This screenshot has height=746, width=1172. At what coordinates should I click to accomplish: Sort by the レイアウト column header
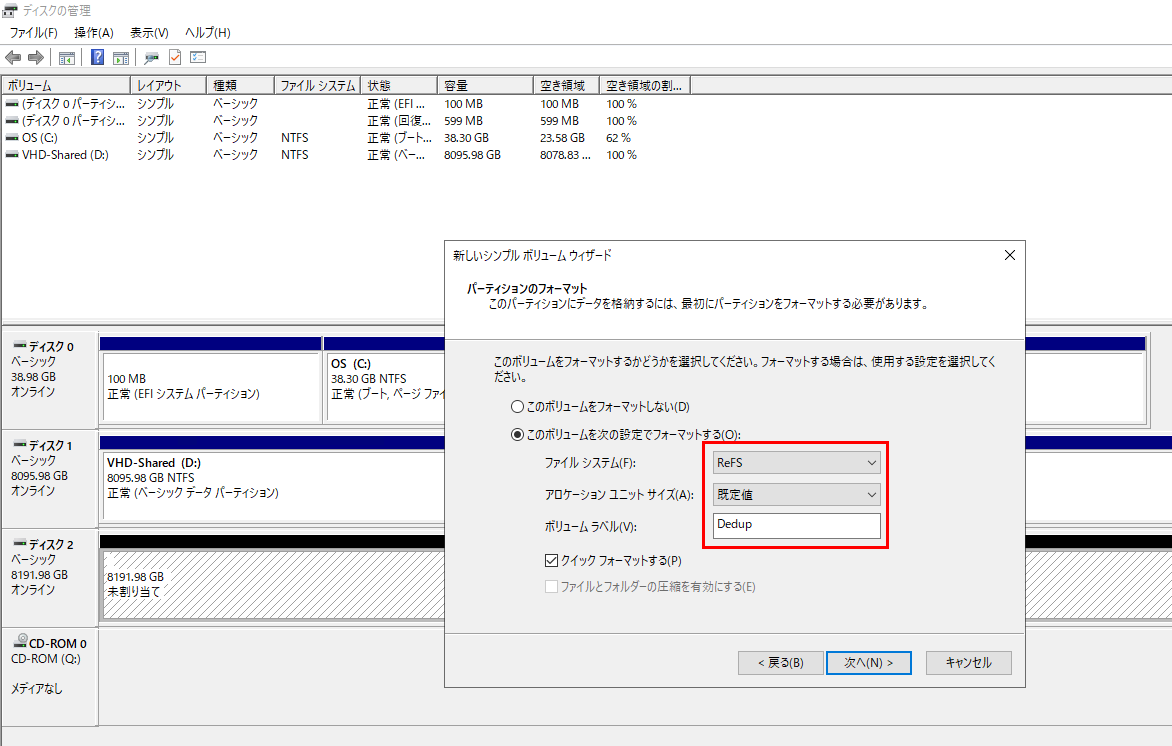point(168,85)
